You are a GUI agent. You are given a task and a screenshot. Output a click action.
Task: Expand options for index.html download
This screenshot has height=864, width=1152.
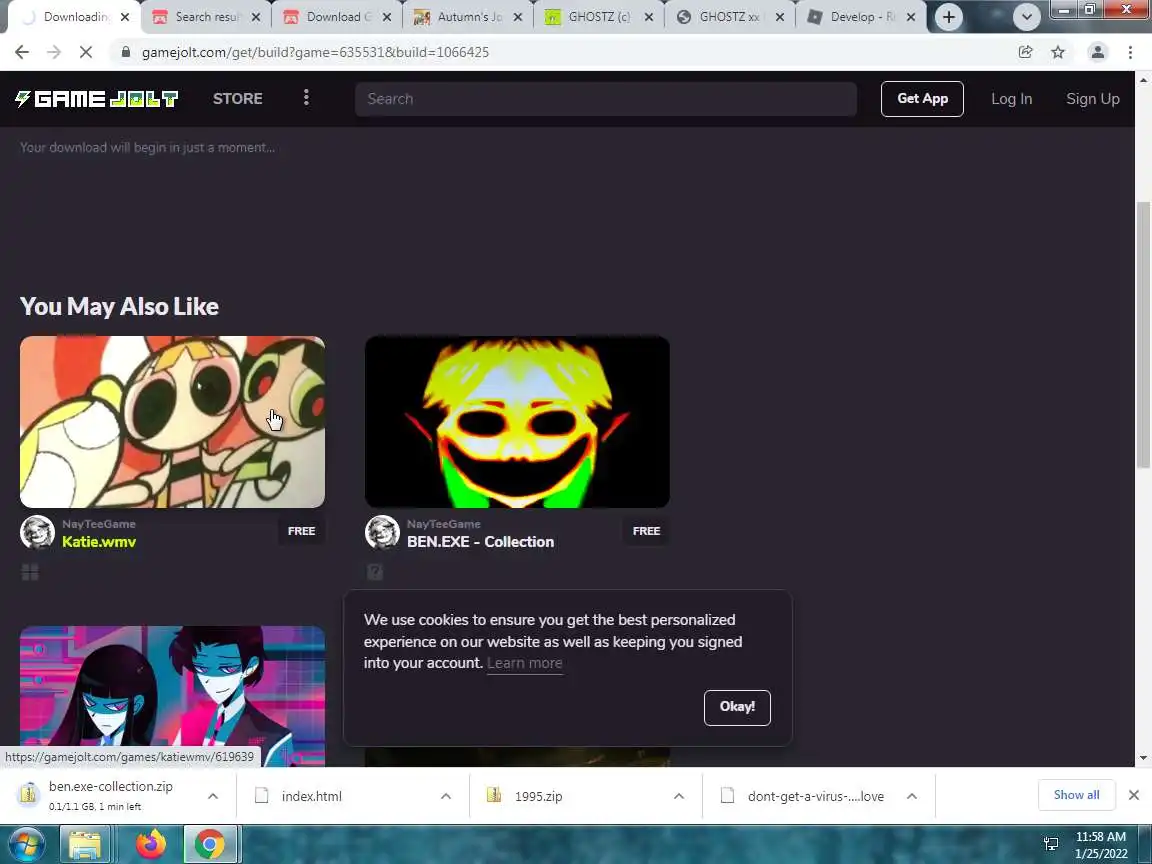tap(446, 796)
